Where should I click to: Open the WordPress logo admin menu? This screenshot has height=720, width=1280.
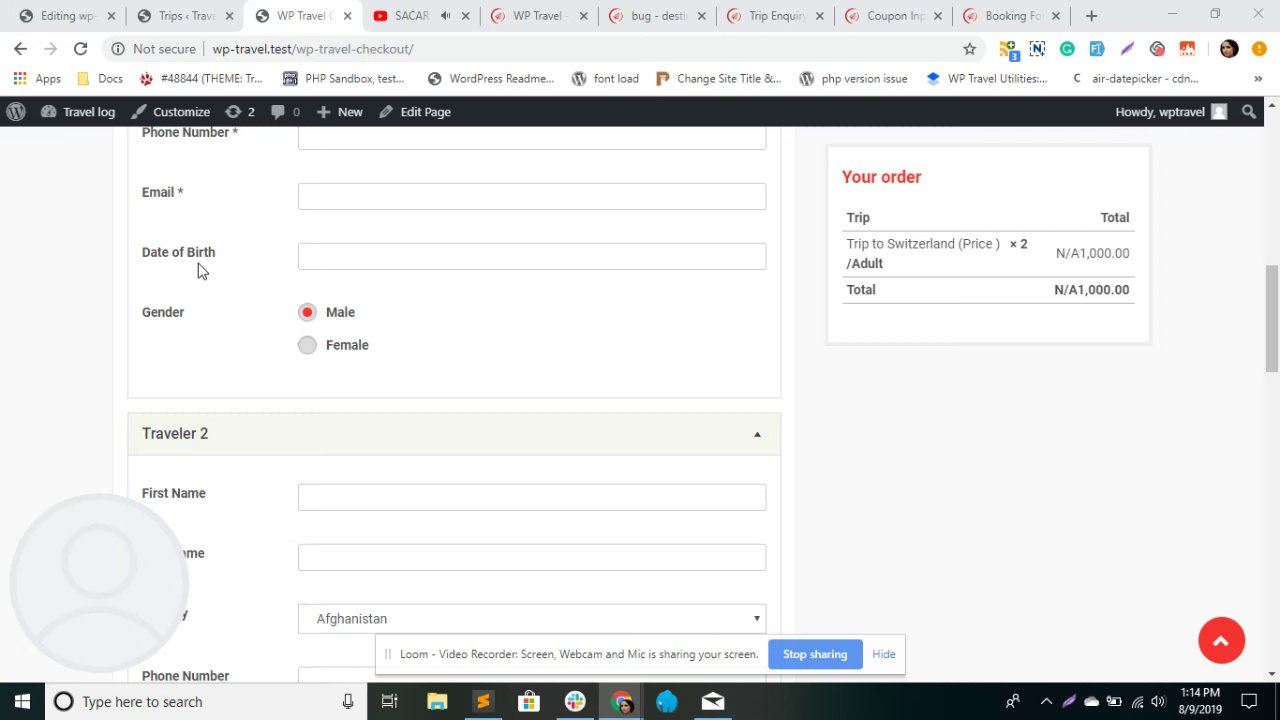(x=15, y=112)
